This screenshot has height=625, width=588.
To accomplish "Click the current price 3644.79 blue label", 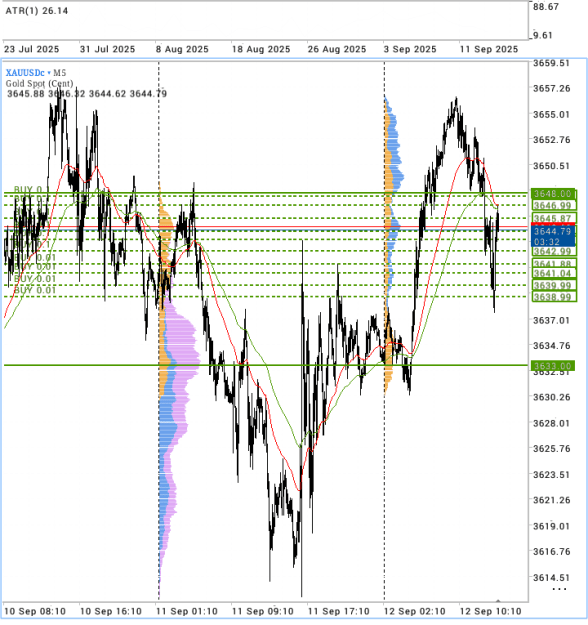I will [x=553, y=236].
